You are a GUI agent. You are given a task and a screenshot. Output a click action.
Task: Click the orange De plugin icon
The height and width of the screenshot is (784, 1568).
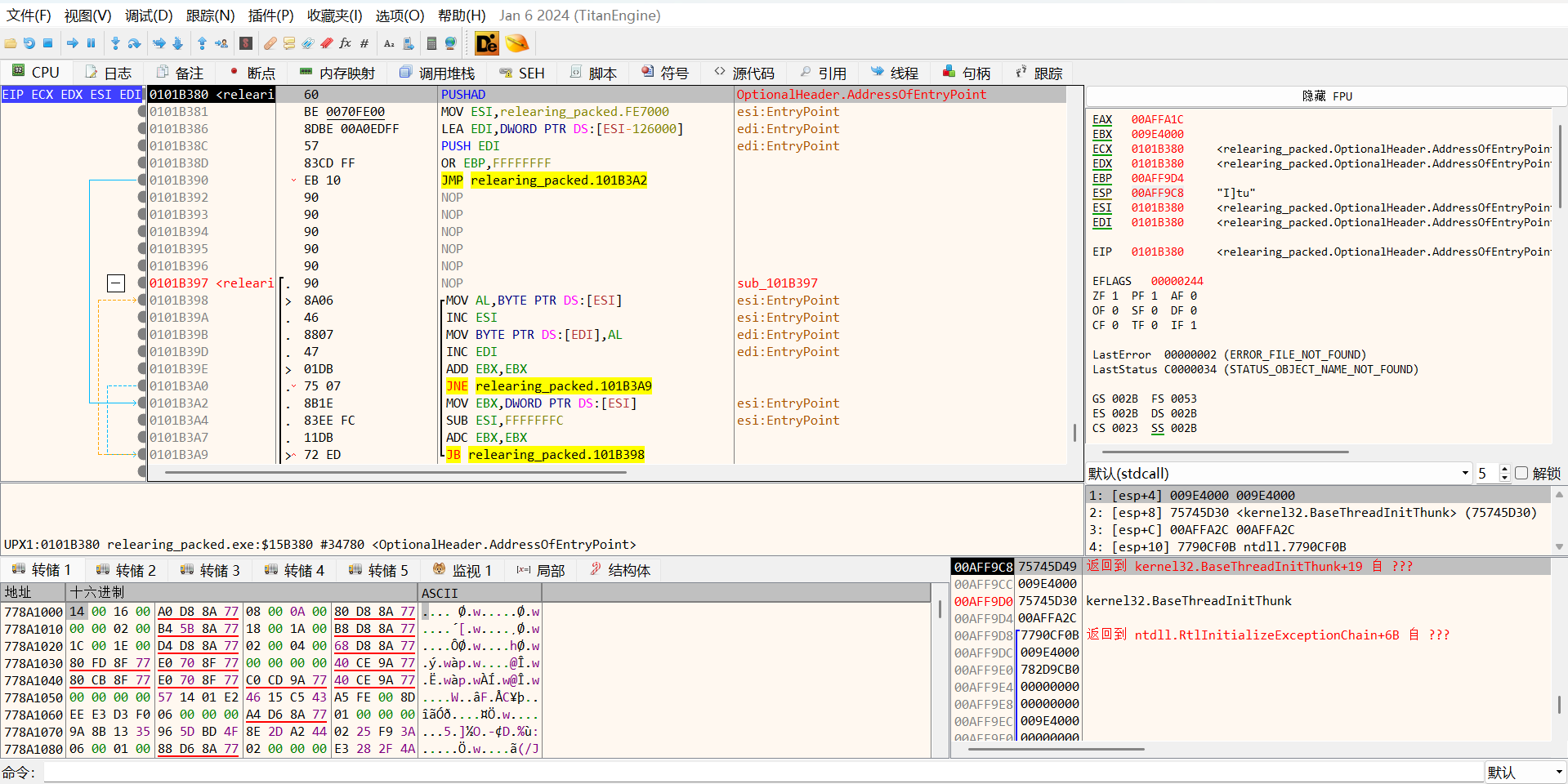click(x=487, y=43)
